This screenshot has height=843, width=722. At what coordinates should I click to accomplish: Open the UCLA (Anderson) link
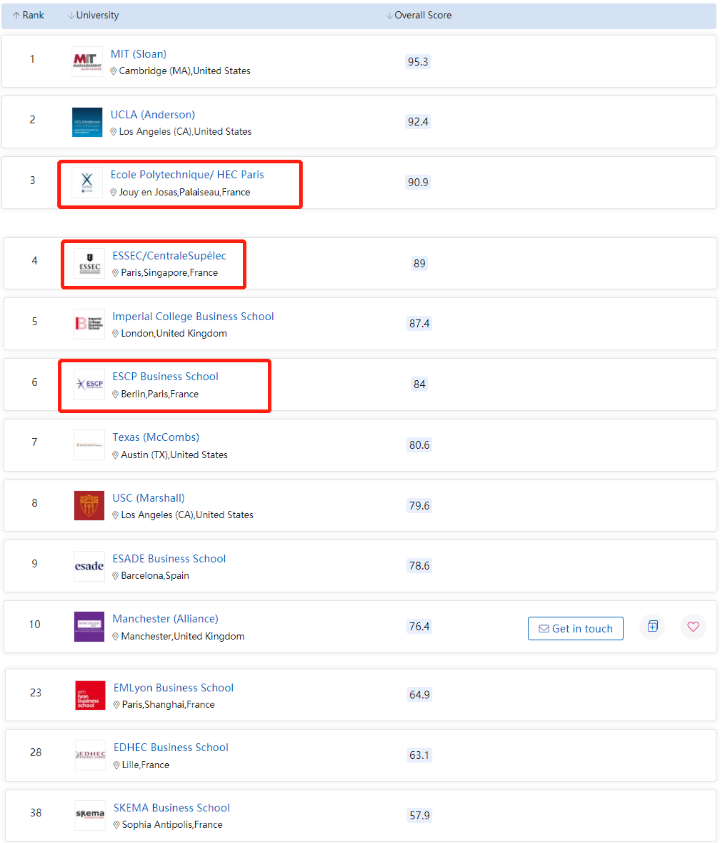(x=153, y=115)
